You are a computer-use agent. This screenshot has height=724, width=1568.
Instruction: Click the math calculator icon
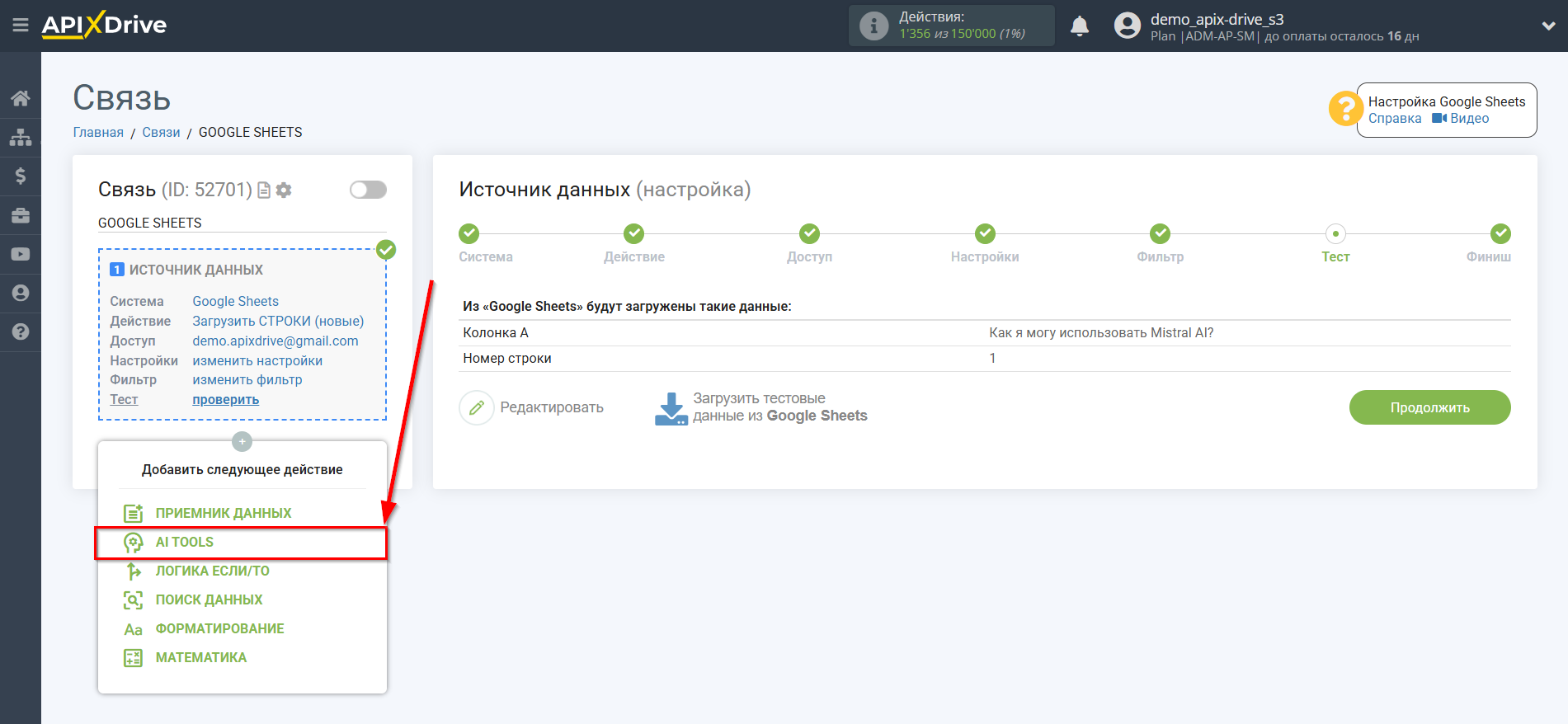coord(133,657)
